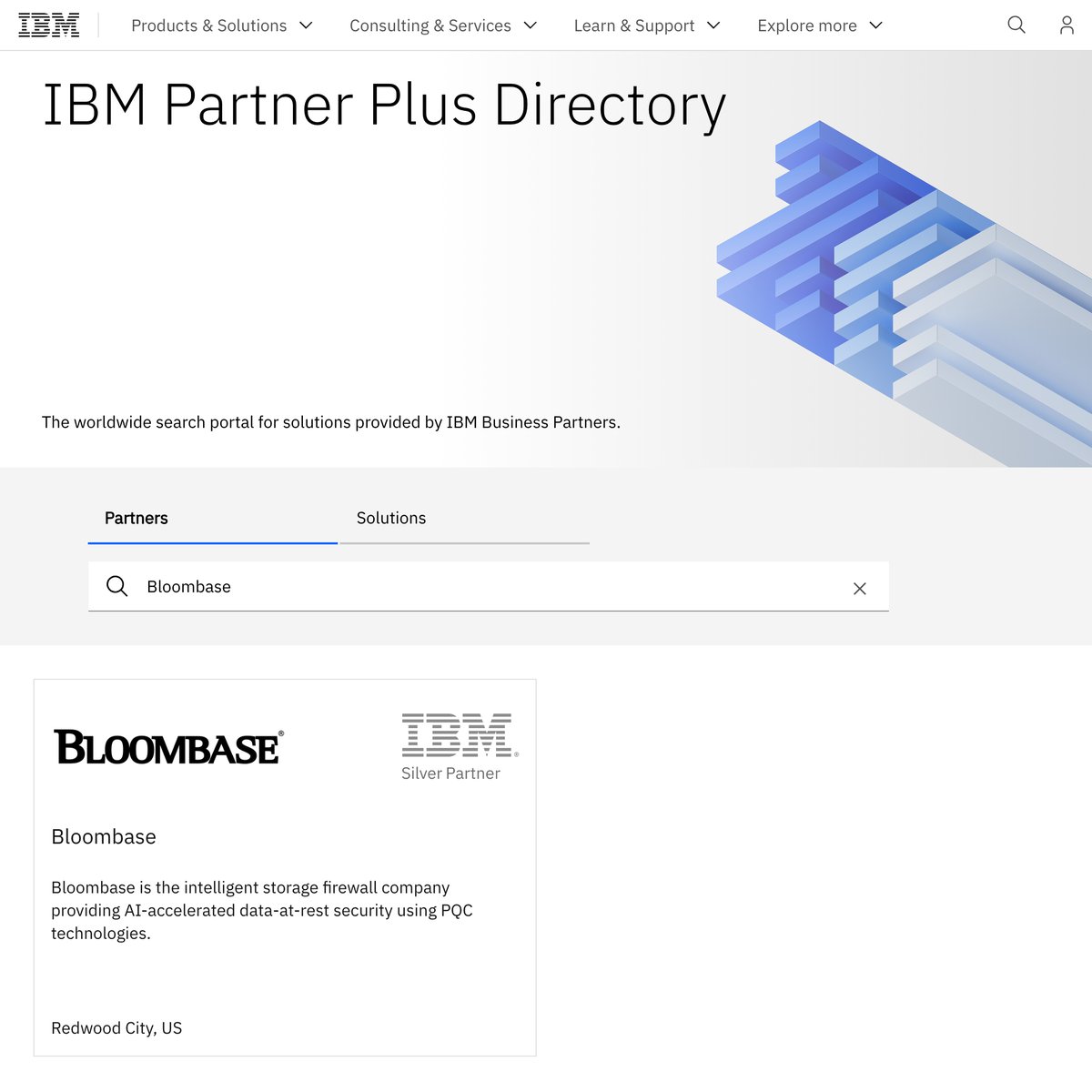Open the Bloombase partner title

[x=104, y=836]
